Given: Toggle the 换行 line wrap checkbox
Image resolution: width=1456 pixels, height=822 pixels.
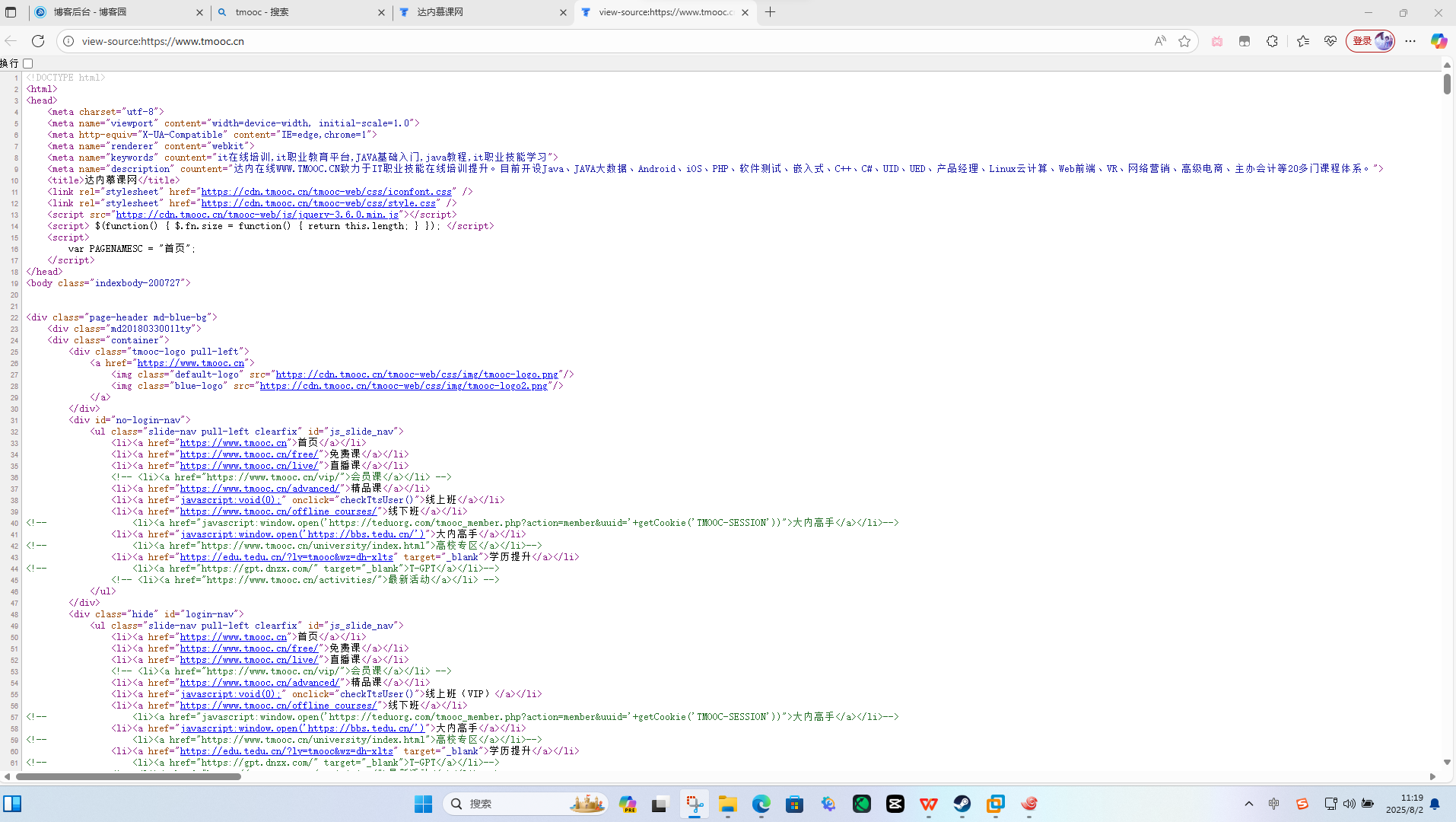Looking at the screenshot, I should pyautogui.click(x=28, y=63).
